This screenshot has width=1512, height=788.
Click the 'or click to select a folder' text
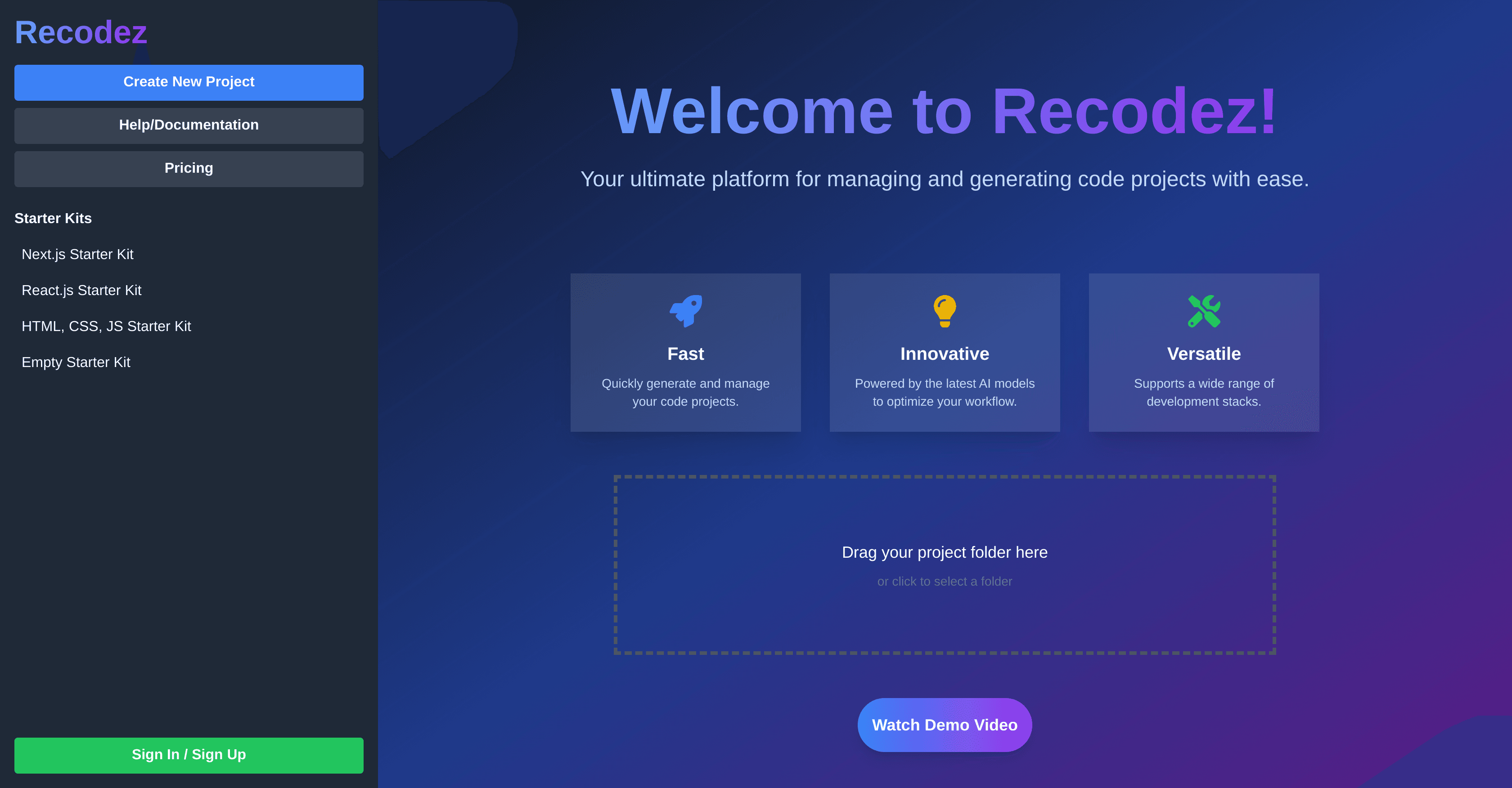[x=945, y=581]
